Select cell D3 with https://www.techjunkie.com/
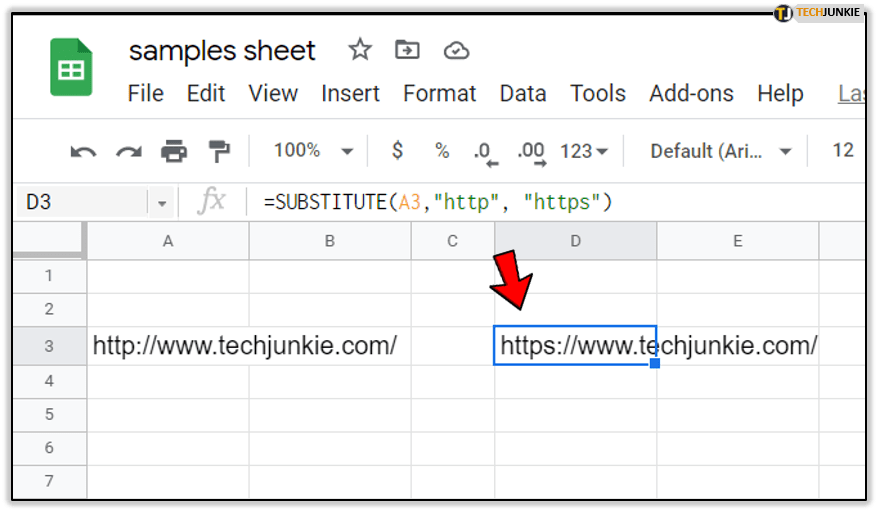 coord(575,346)
